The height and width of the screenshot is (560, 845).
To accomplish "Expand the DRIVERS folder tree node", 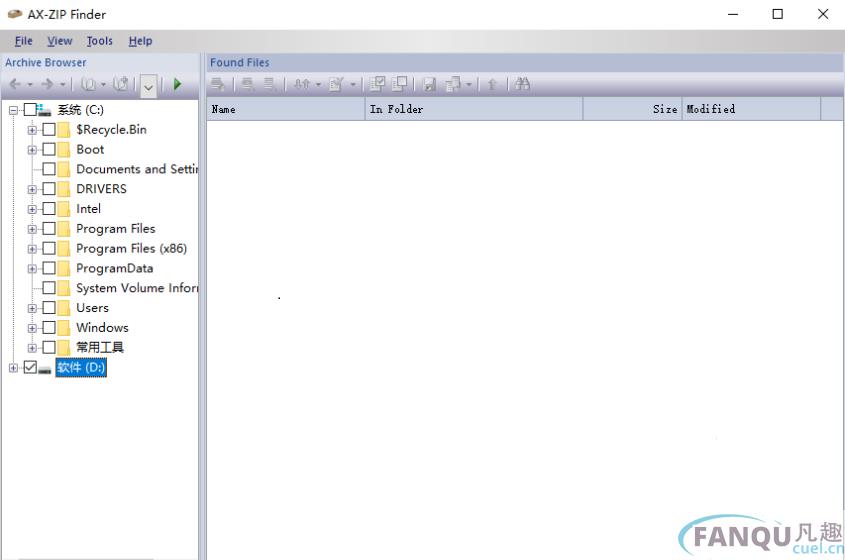I will pyautogui.click(x=32, y=189).
